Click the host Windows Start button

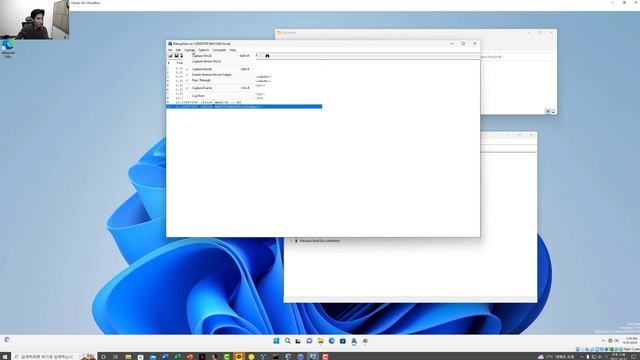click(x=5, y=357)
